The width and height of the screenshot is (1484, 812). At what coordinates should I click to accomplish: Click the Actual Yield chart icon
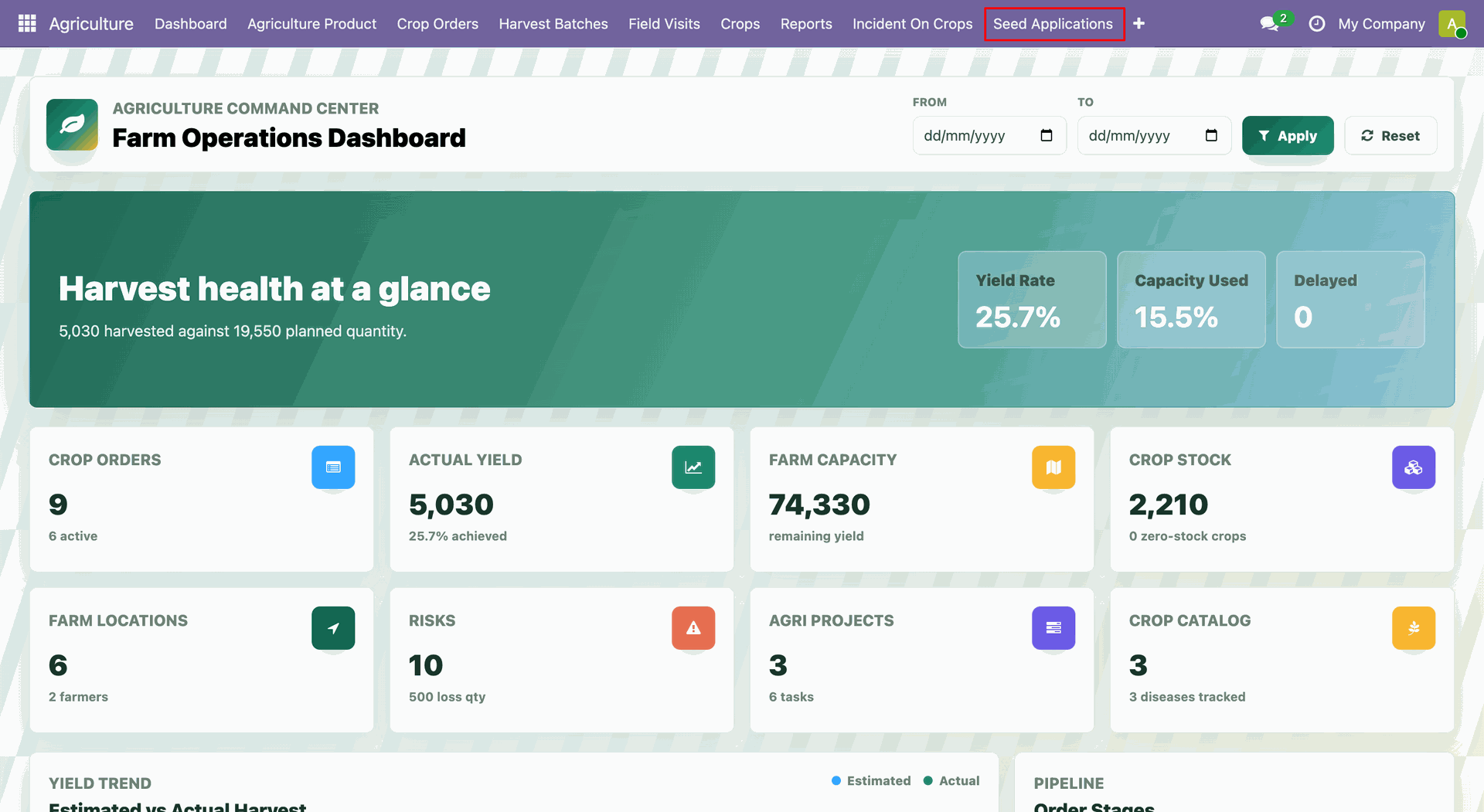point(693,467)
